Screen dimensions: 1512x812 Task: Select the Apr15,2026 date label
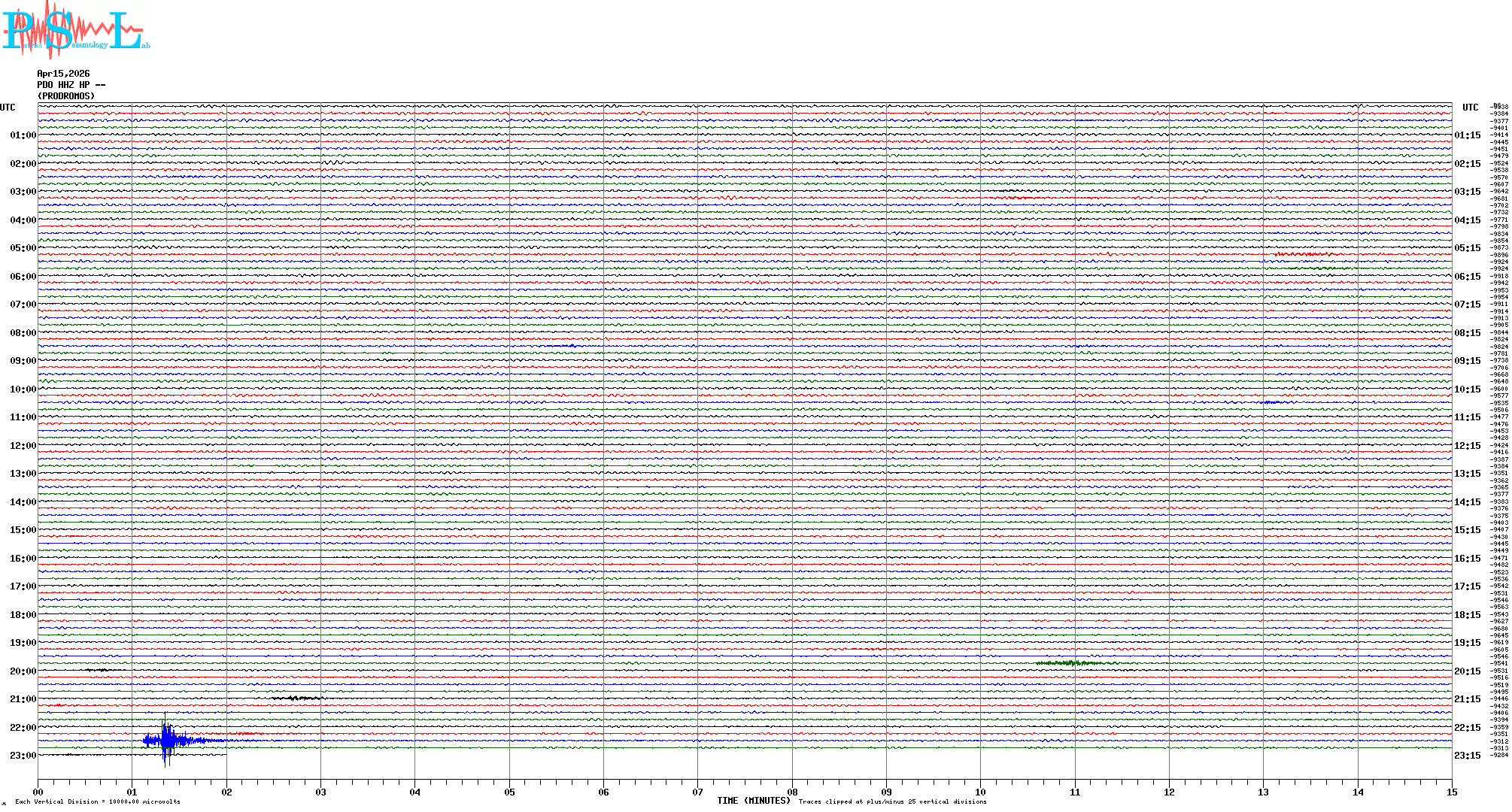(63, 74)
